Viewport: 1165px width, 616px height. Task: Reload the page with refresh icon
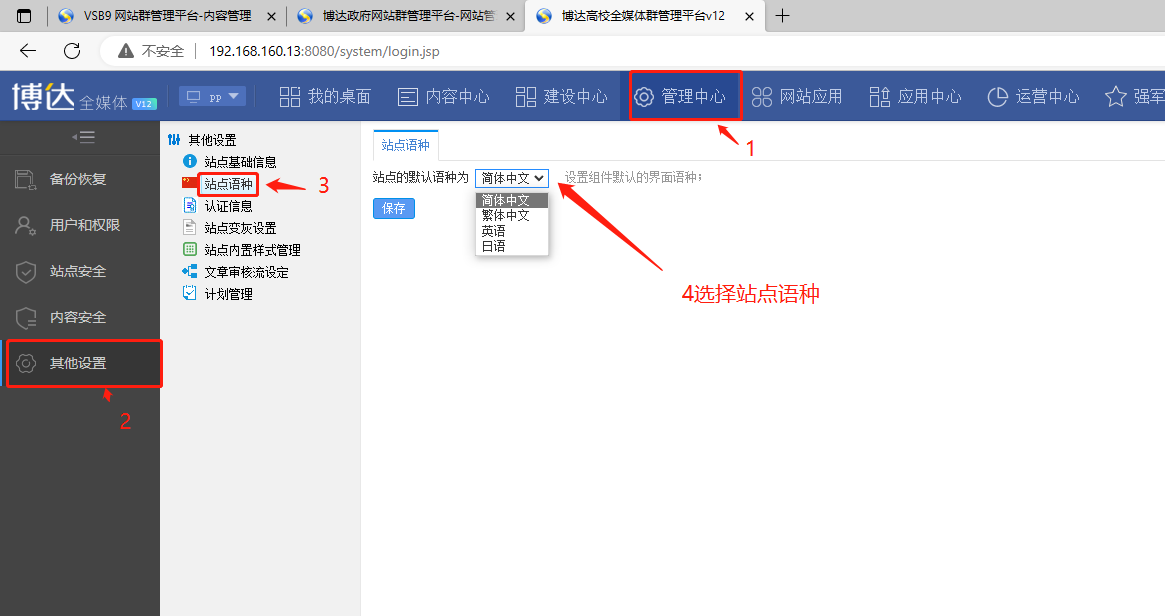click(x=72, y=51)
